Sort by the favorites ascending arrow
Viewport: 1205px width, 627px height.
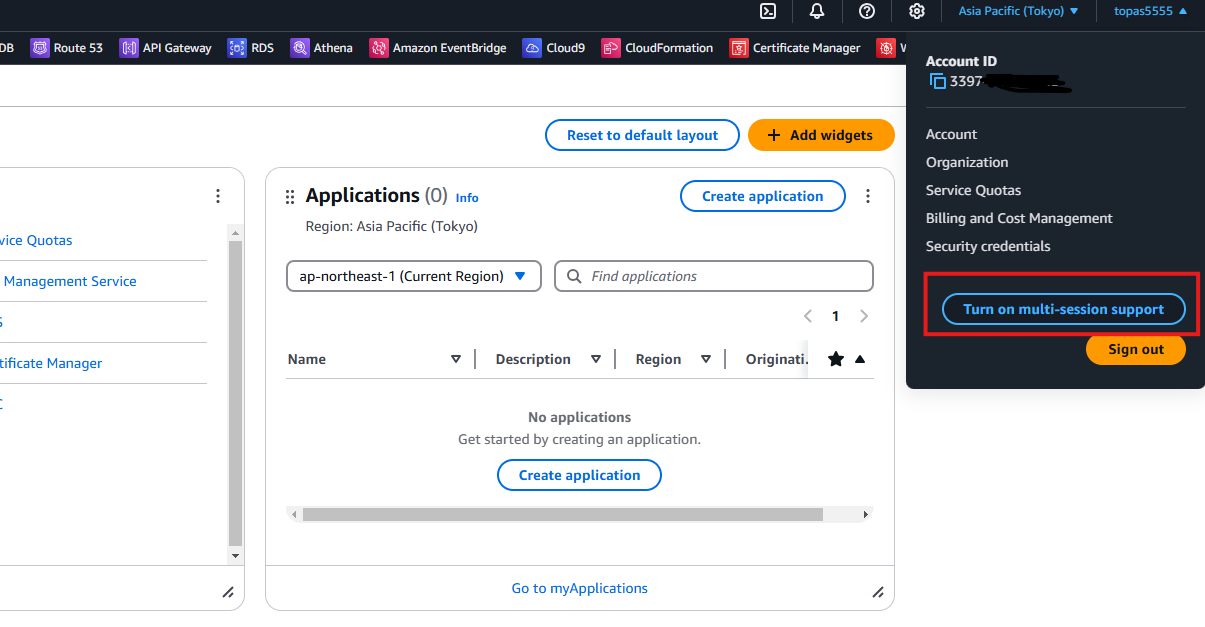[860, 359]
